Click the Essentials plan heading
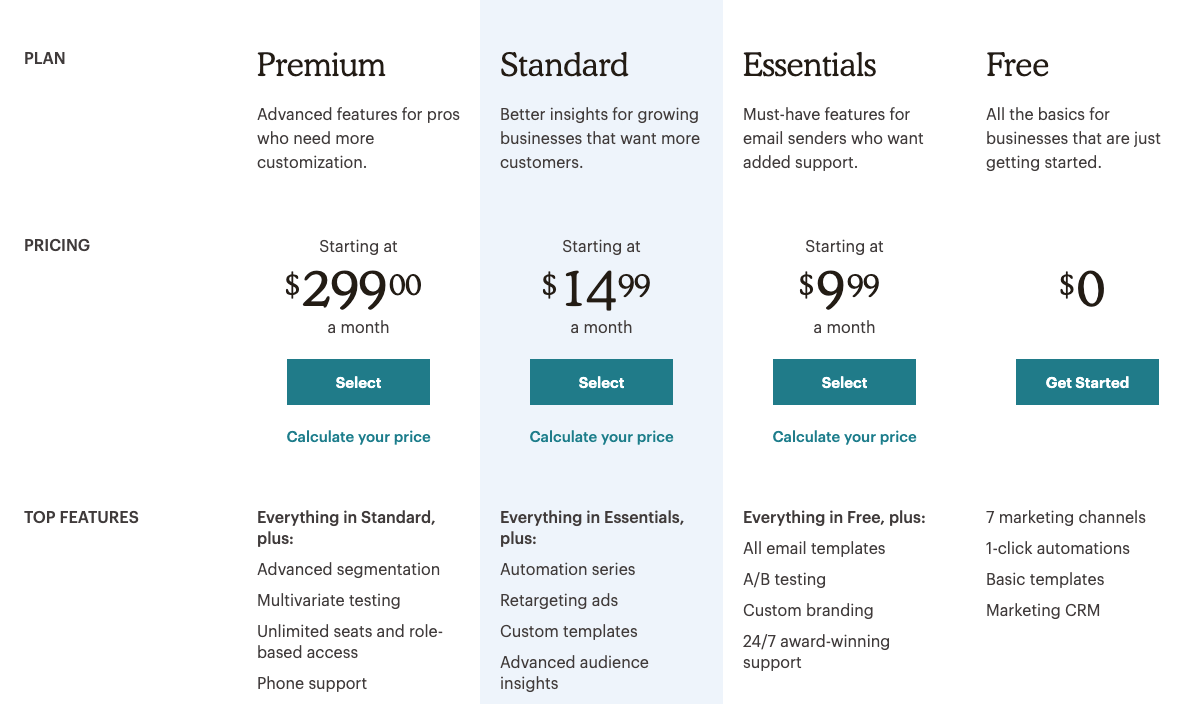1202x704 pixels. (809, 65)
